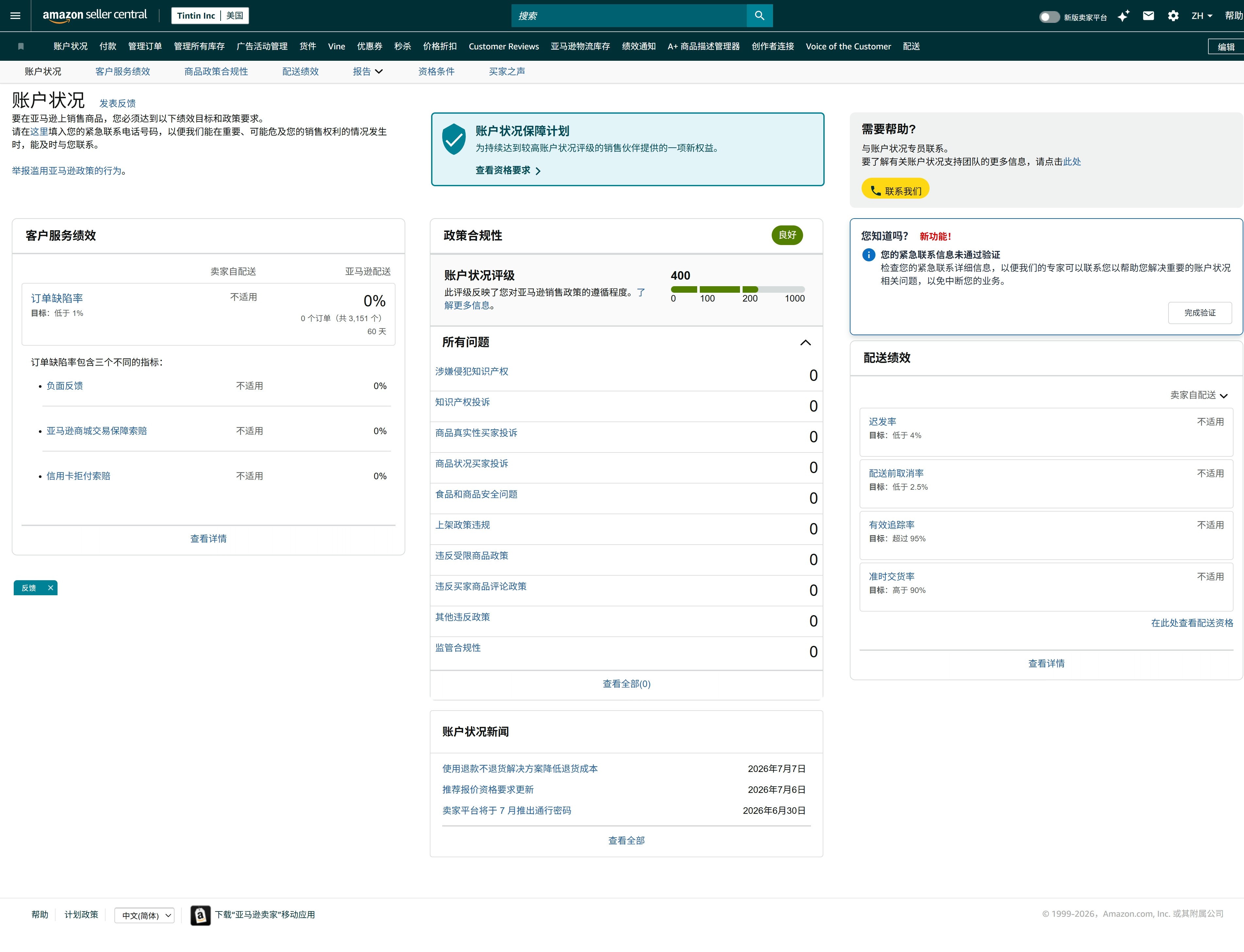
Task: Open the 有效追踪率 metric link
Action: coord(891,525)
